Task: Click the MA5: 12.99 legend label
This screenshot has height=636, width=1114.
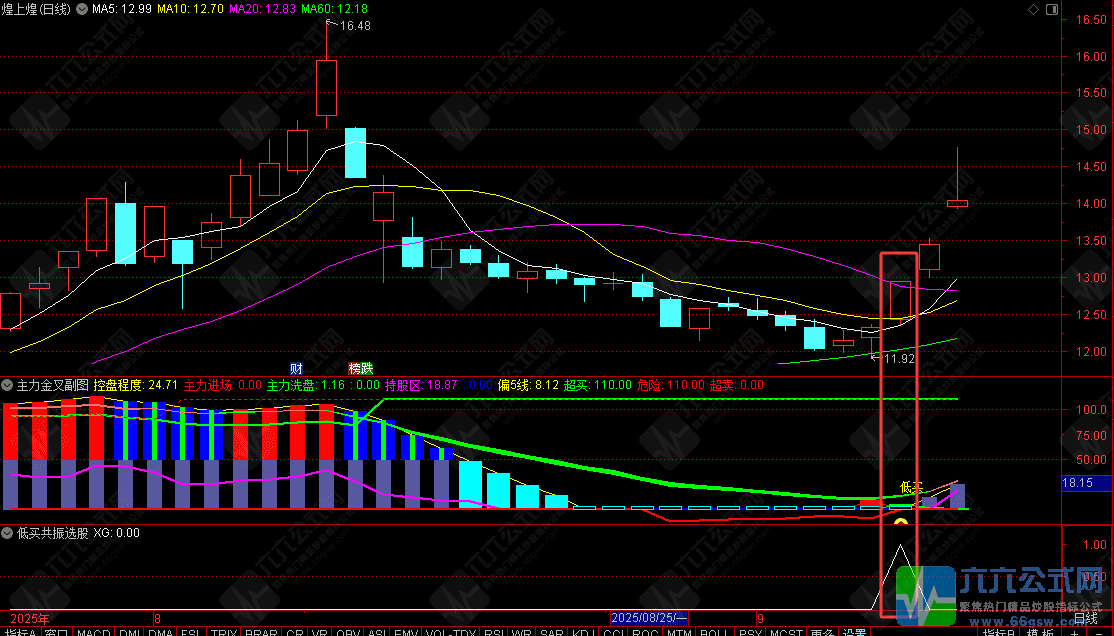Action: click(x=121, y=9)
